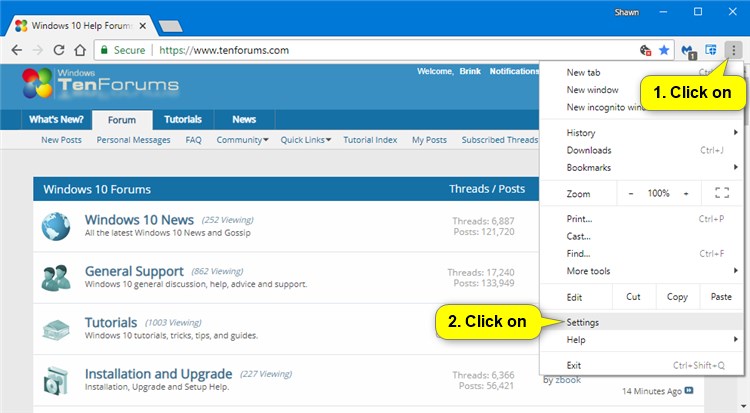Open Notifications in header
Viewport: 750px width, 413px height.
point(515,71)
